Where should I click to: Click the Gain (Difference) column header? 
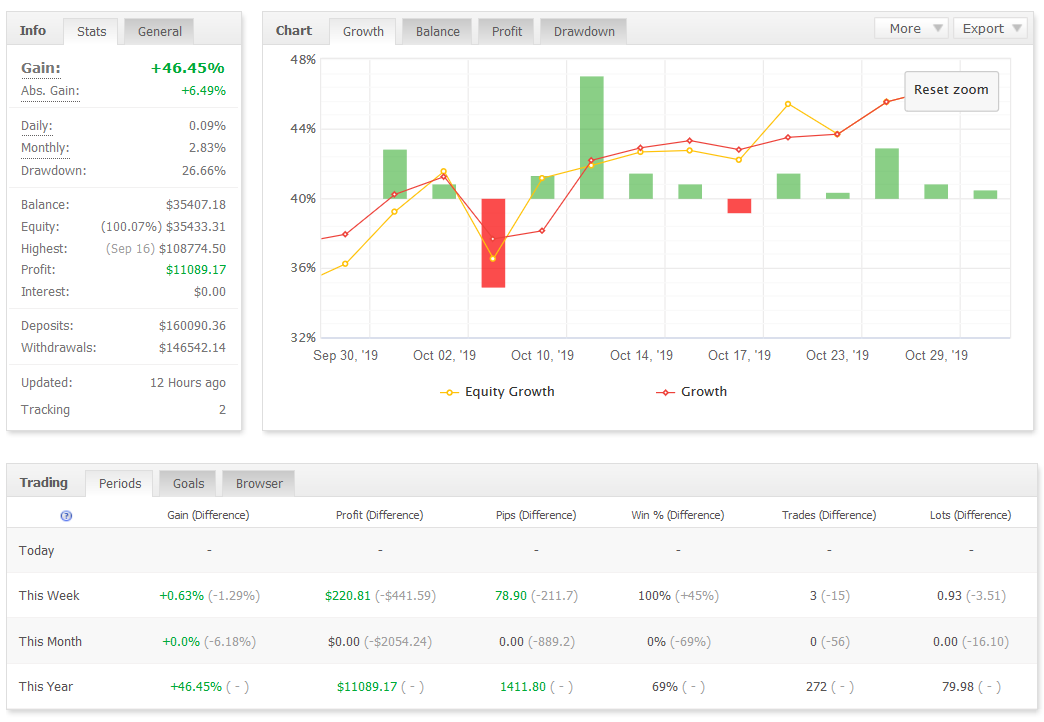pyautogui.click(x=208, y=515)
